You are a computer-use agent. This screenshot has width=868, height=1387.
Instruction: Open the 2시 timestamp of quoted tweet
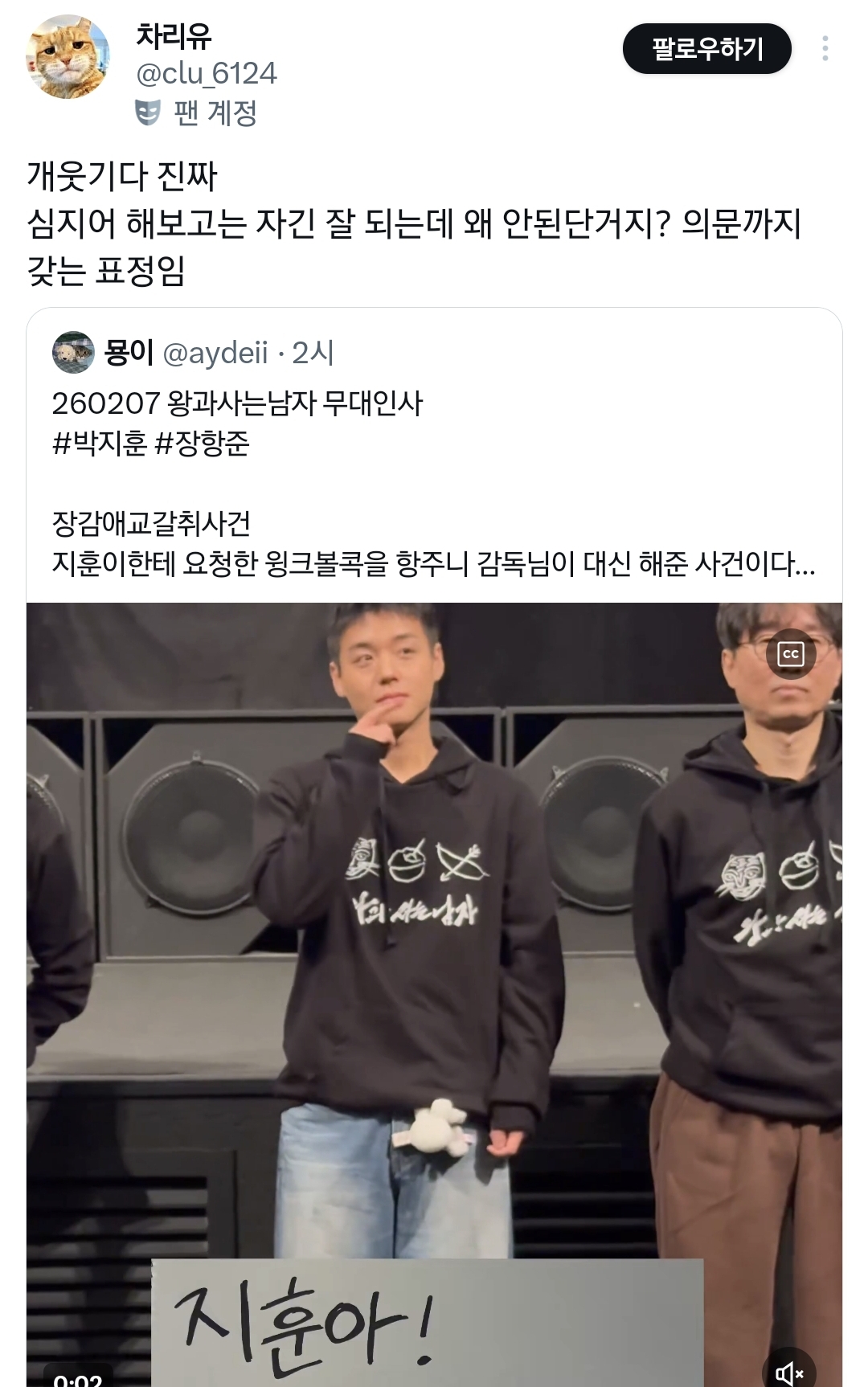[x=313, y=353]
